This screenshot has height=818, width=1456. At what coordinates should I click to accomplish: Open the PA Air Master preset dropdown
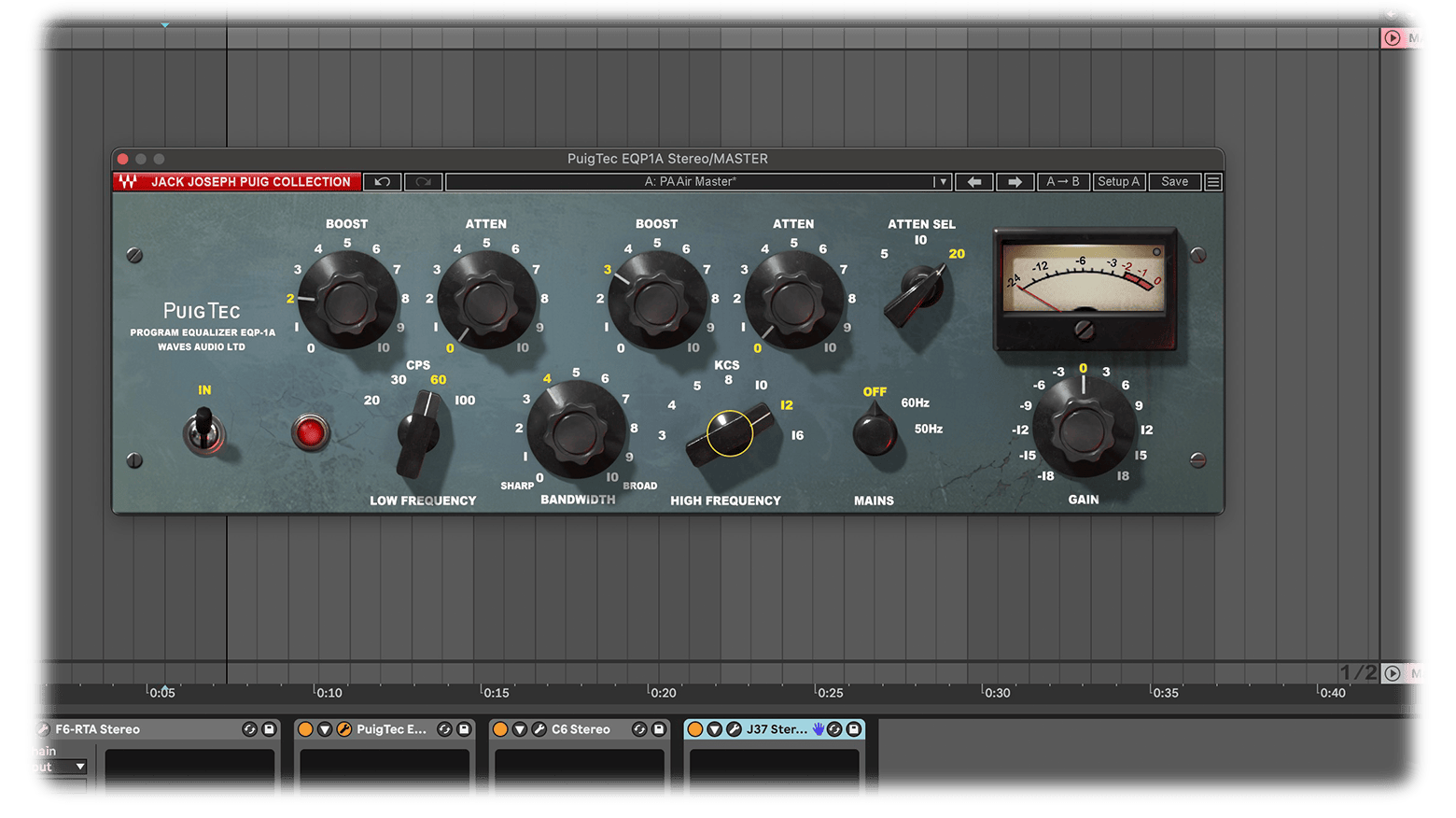[x=943, y=182]
